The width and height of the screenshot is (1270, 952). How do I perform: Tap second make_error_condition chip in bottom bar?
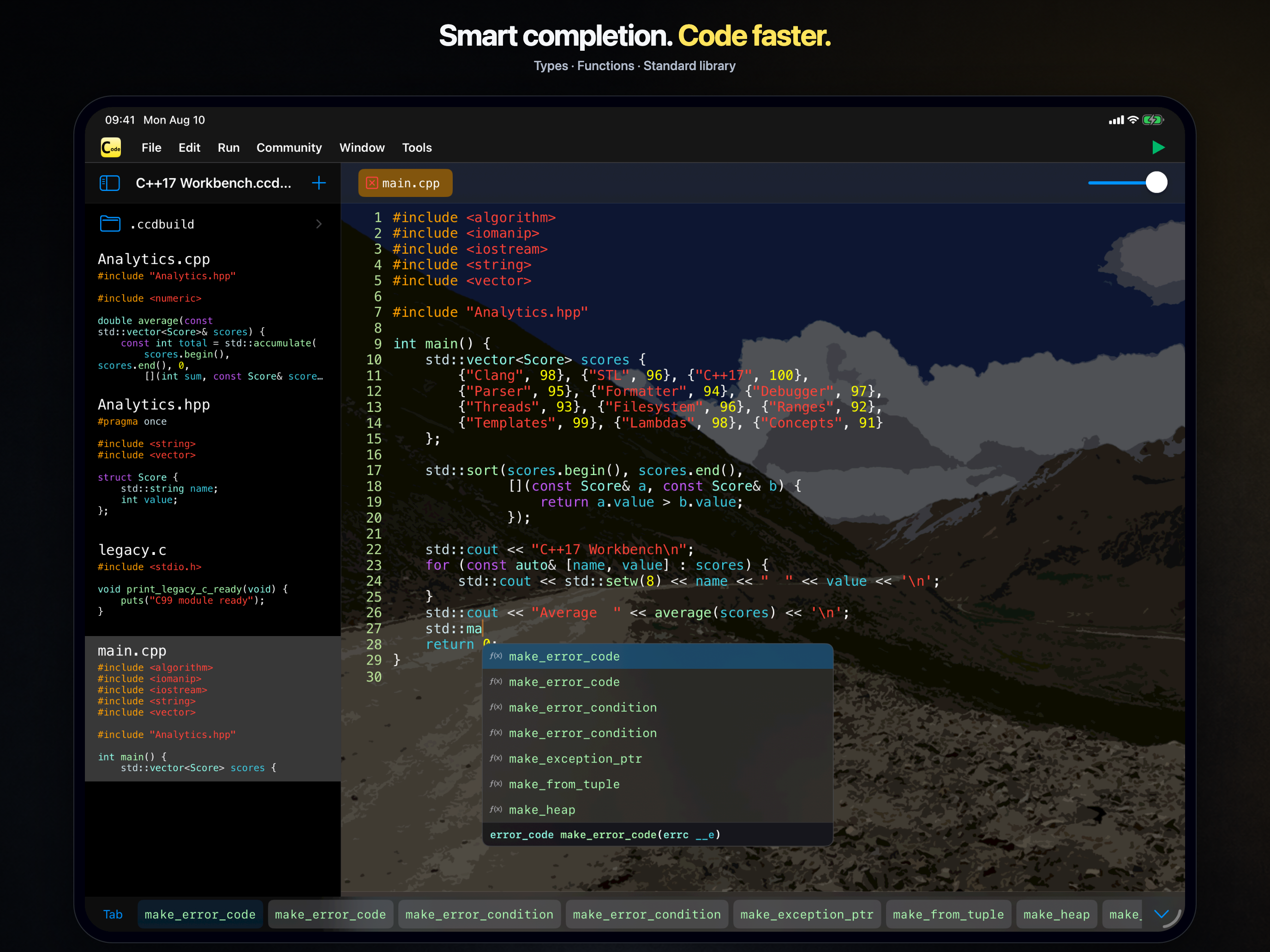click(647, 914)
